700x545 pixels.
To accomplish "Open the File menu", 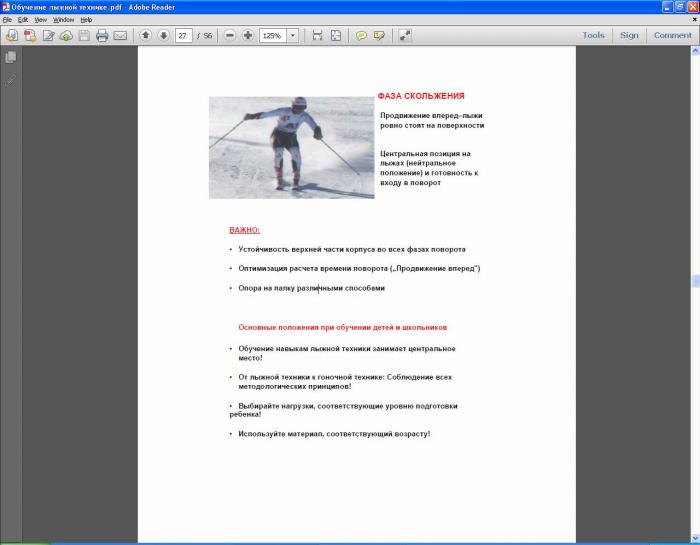I will click(x=7, y=20).
